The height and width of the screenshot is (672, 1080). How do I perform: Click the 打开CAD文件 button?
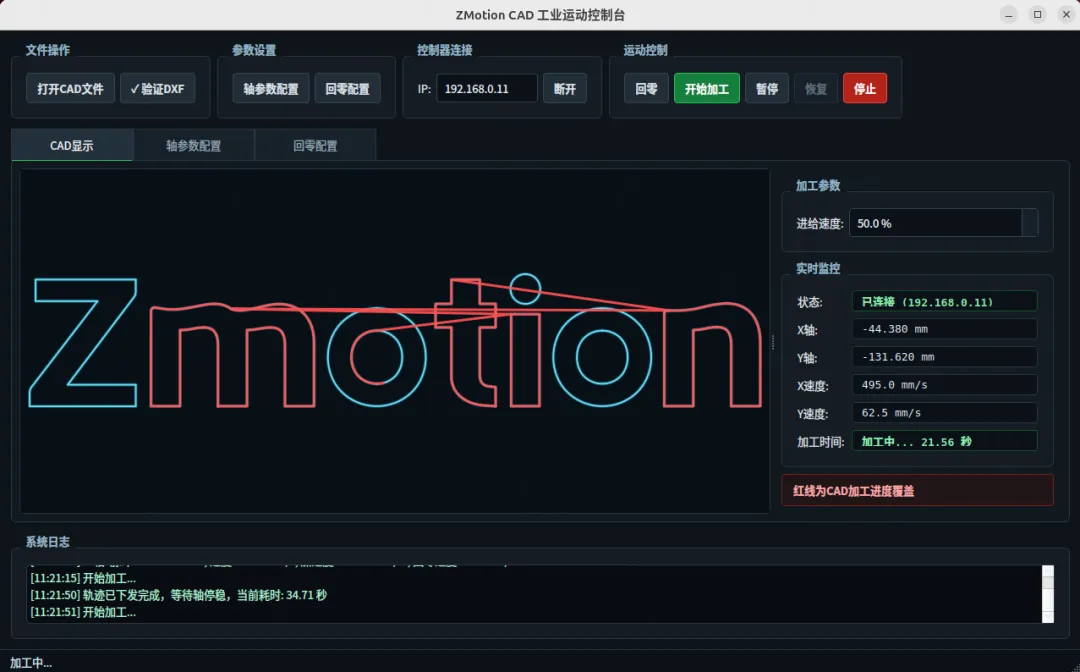[x=70, y=89]
